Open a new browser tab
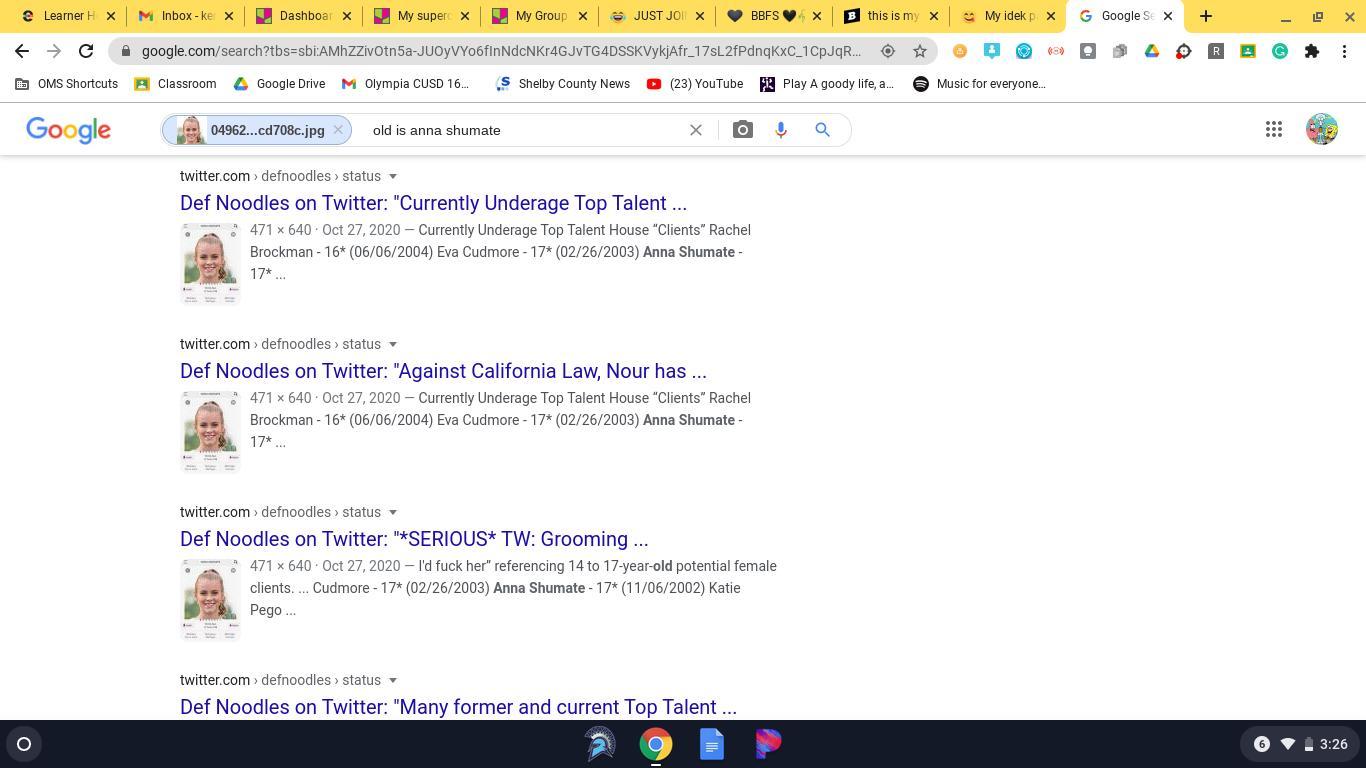 click(1206, 16)
